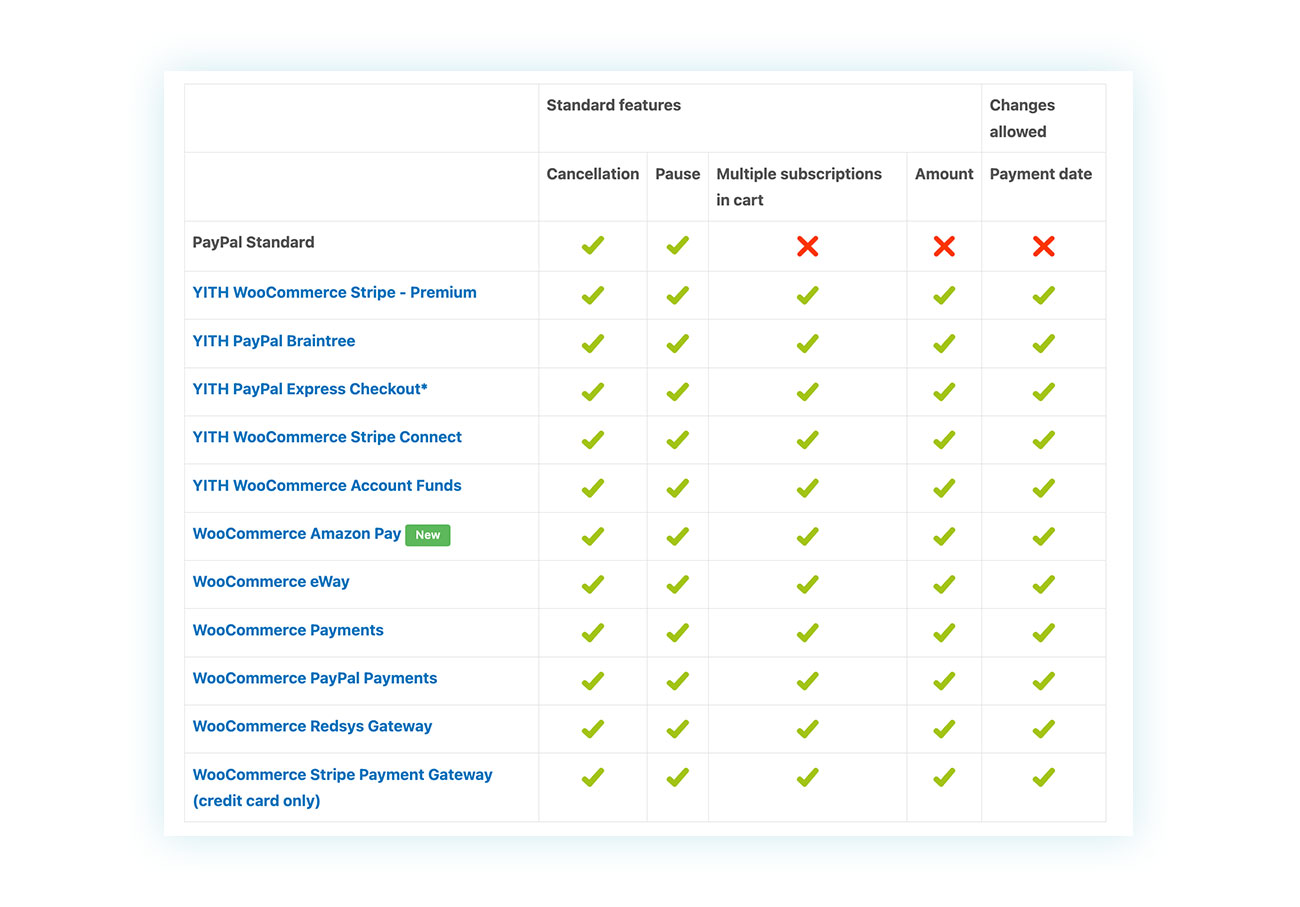
Task: Click the Amount column header
Action: (944, 174)
